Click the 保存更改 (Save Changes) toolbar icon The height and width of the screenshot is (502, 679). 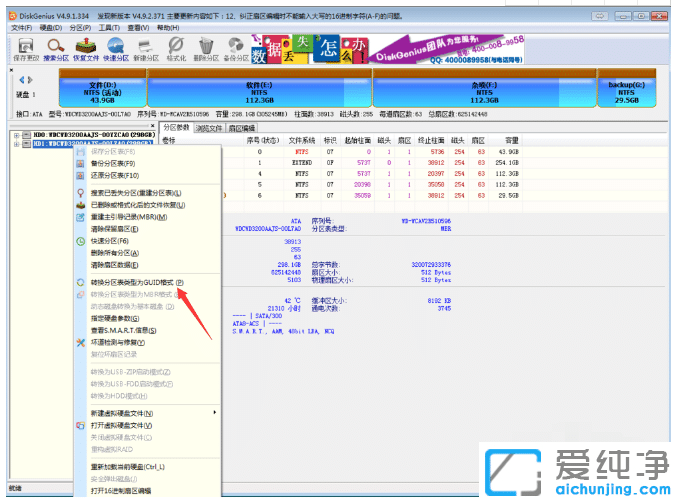(x=25, y=49)
